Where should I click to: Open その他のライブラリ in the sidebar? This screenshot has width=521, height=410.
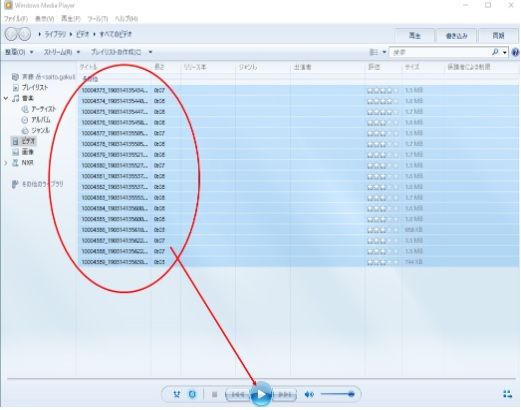point(42,184)
